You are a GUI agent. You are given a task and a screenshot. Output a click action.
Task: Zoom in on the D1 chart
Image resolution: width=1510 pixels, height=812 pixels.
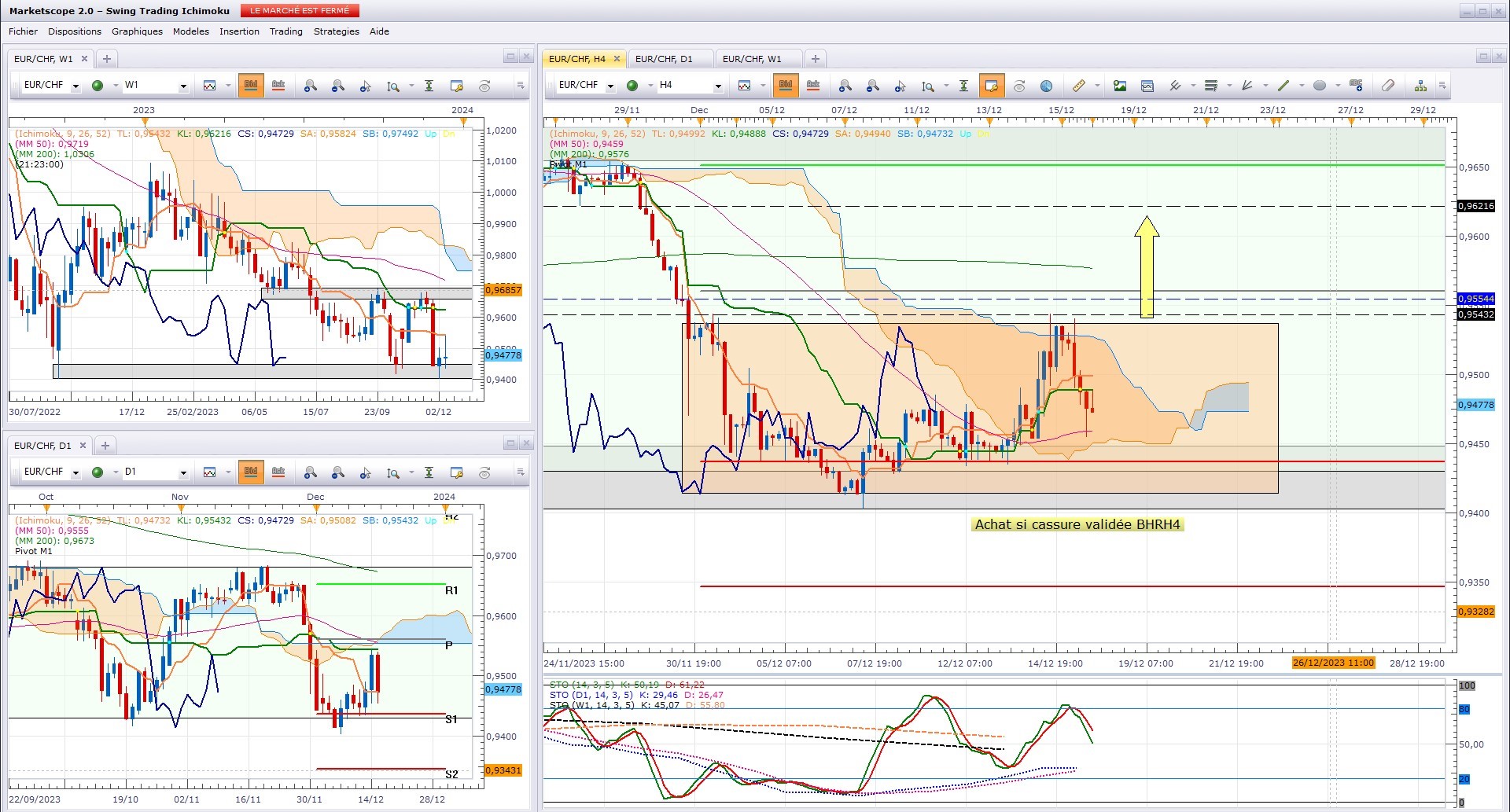311,472
